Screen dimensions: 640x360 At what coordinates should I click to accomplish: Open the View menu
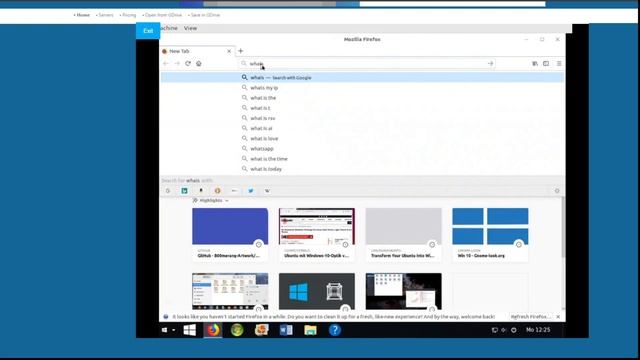190,28
